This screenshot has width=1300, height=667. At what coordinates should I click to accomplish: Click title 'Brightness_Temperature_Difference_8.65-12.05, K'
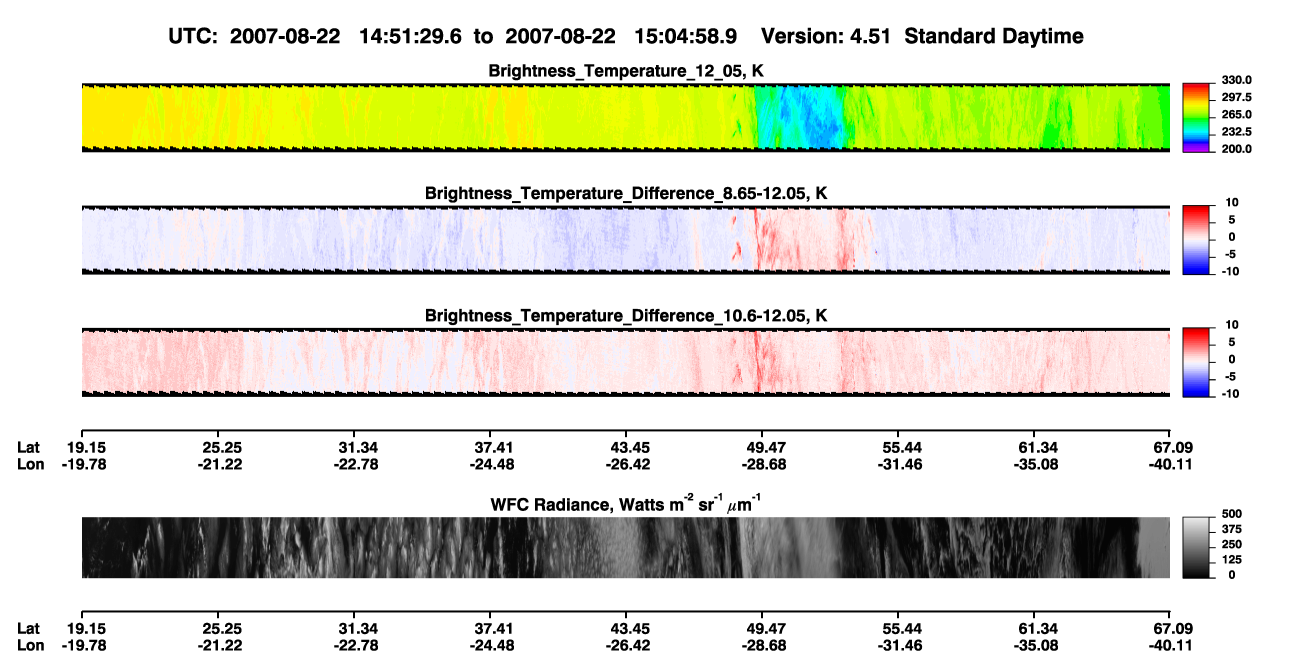click(626, 193)
